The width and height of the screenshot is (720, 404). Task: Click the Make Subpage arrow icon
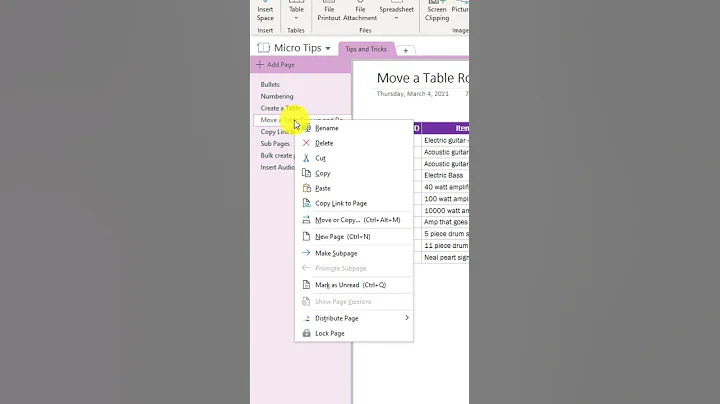click(306, 253)
